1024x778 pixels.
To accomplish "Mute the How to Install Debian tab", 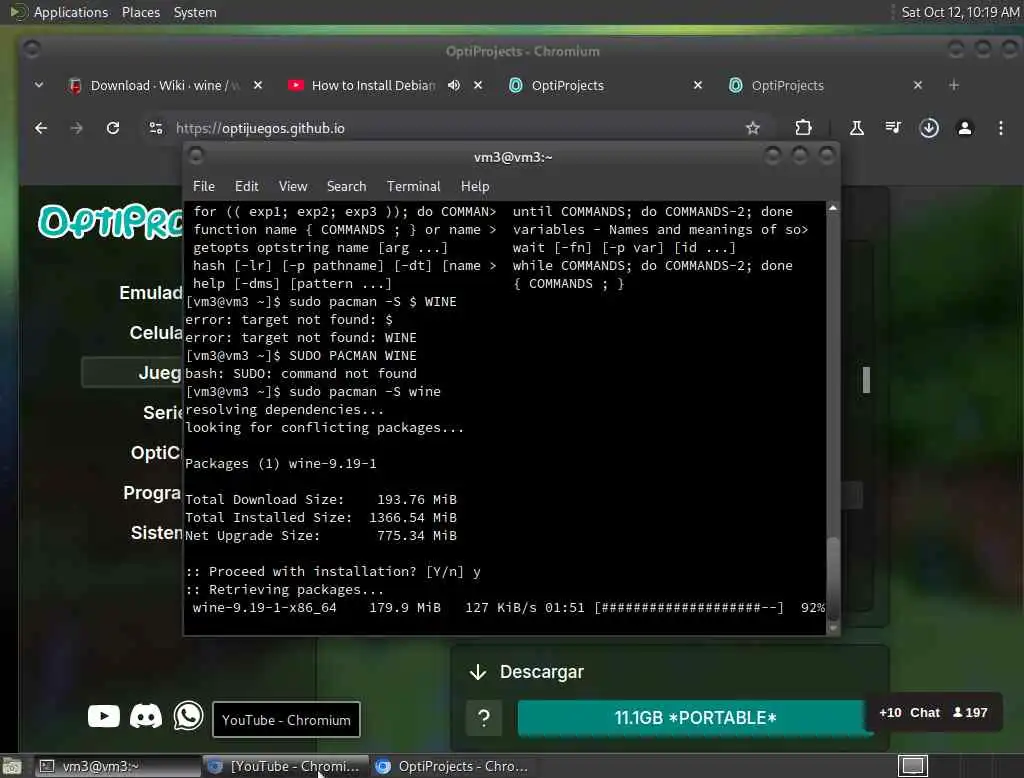I will [454, 86].
